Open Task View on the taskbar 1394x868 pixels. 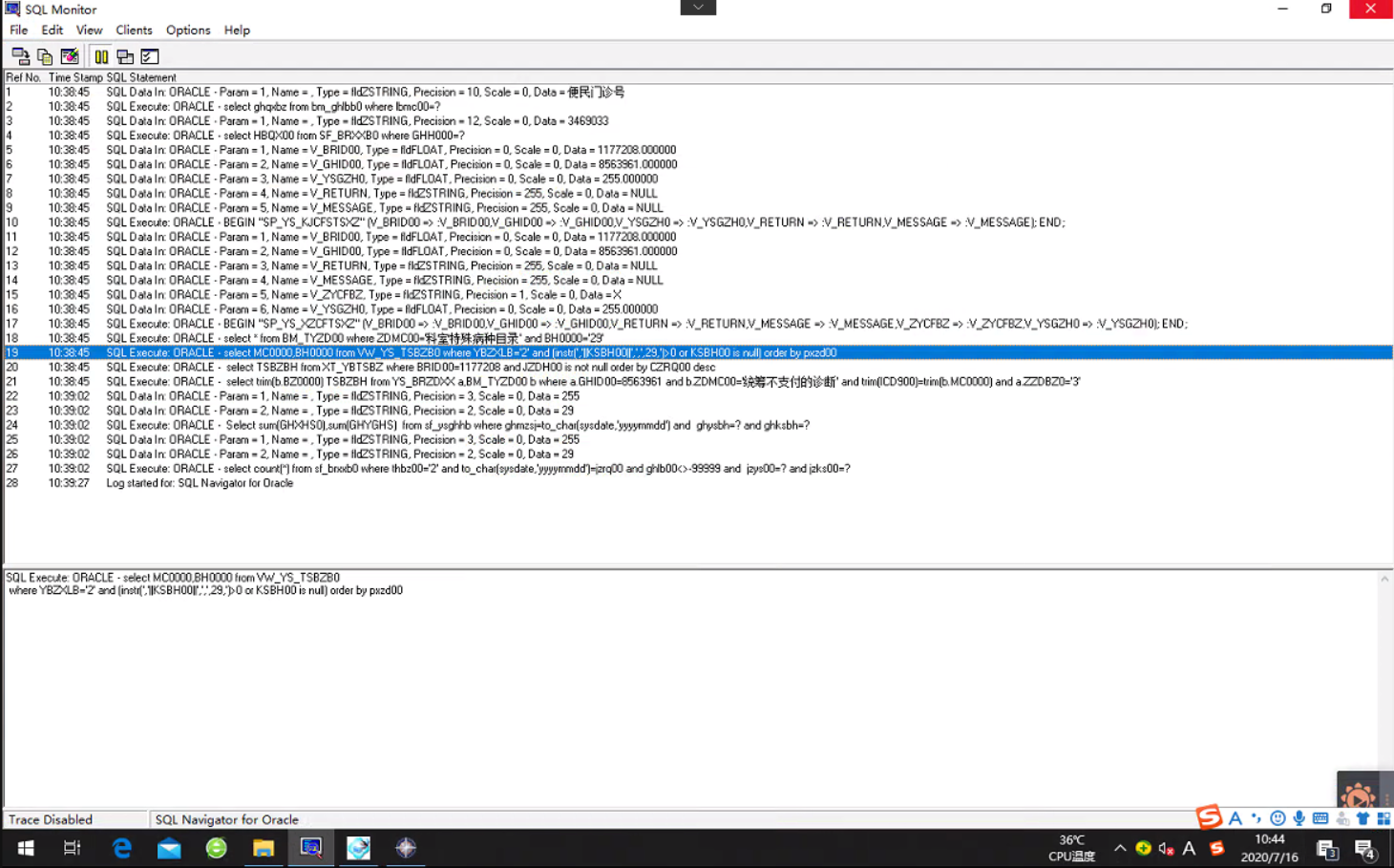(72, 848)
